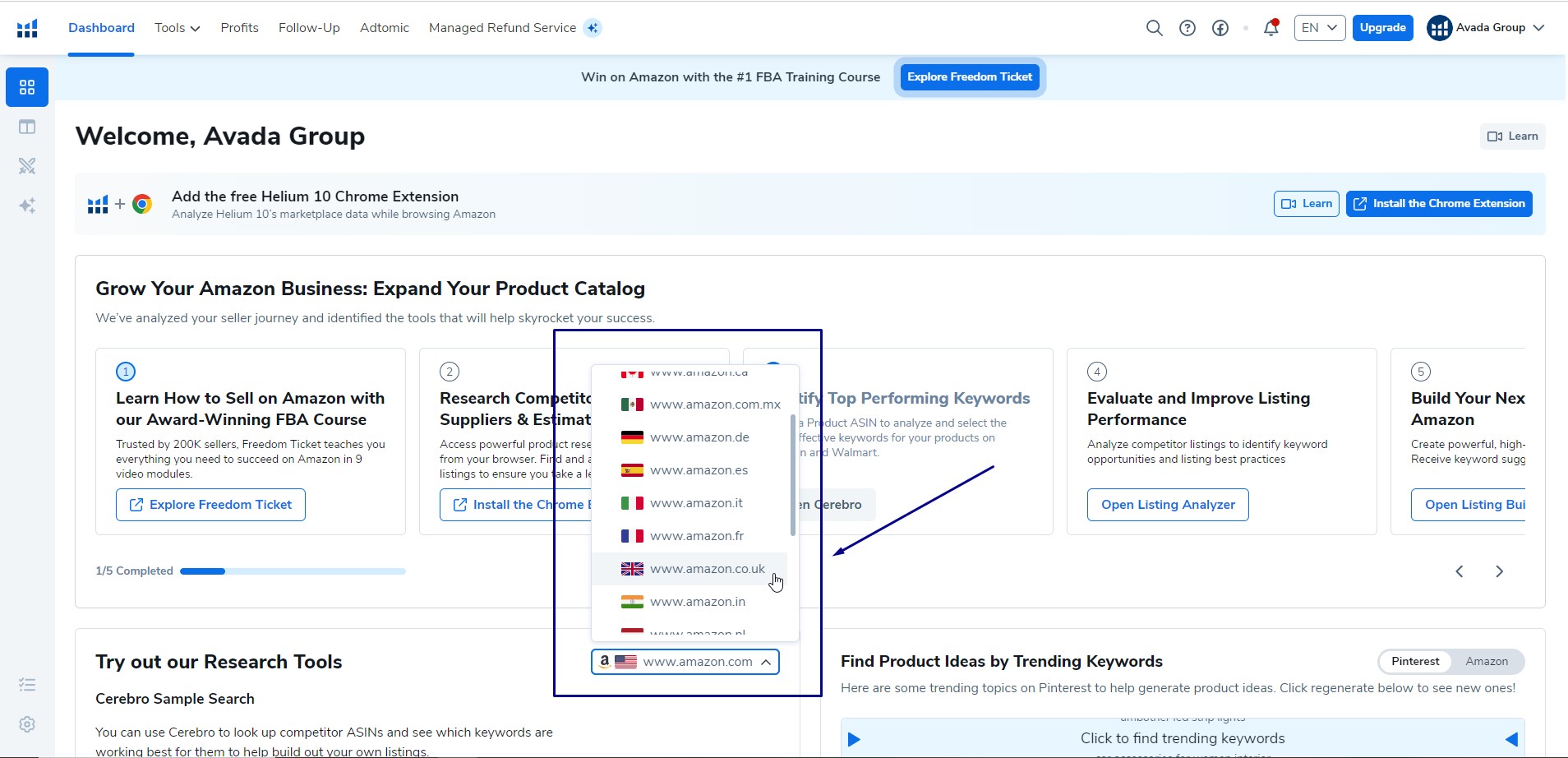The width and height of the screenshot is (1568, 758).
Task: Open the search magnifier icon
Action: 1154,28
